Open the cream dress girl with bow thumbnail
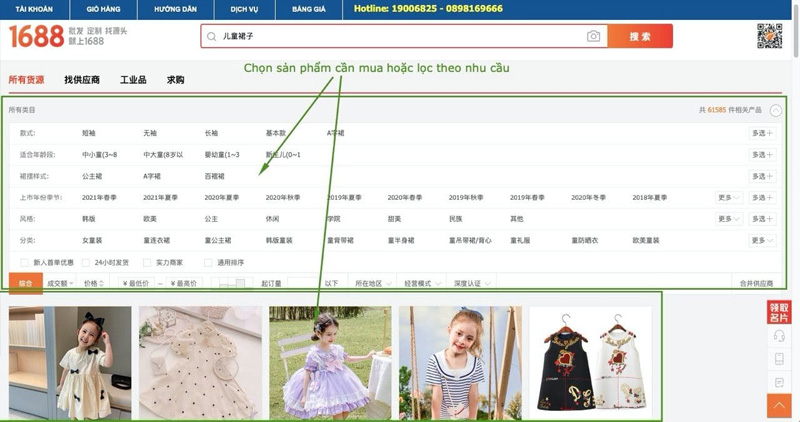 [x=70, y=363]
